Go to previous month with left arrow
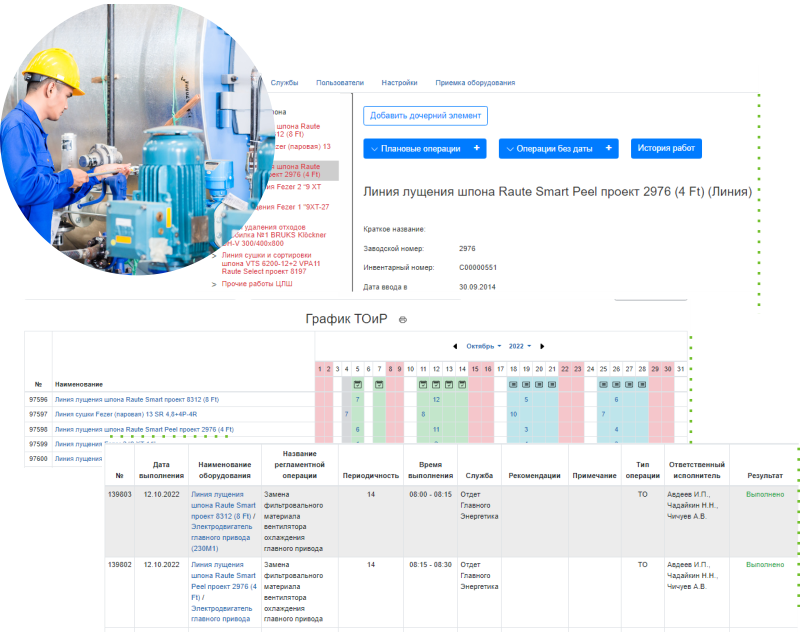The height and width of the screenshot is (632, 800). click(455, 346)
